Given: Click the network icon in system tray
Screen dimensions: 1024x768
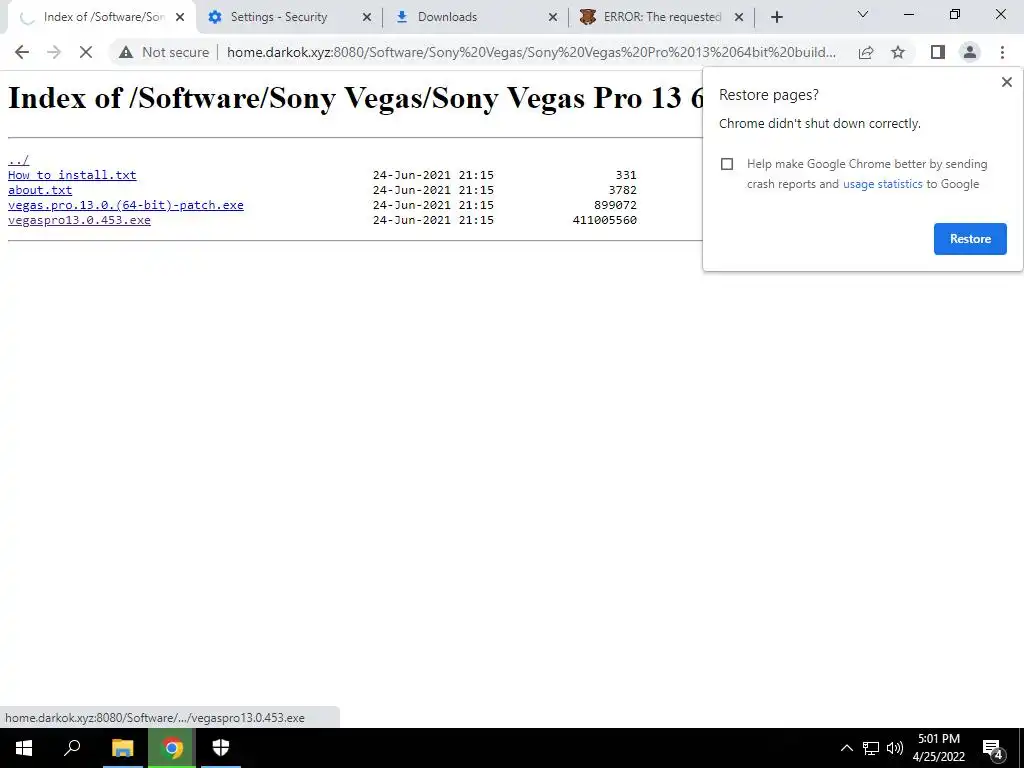Looking at the screenshot, I should pos(871,748).
